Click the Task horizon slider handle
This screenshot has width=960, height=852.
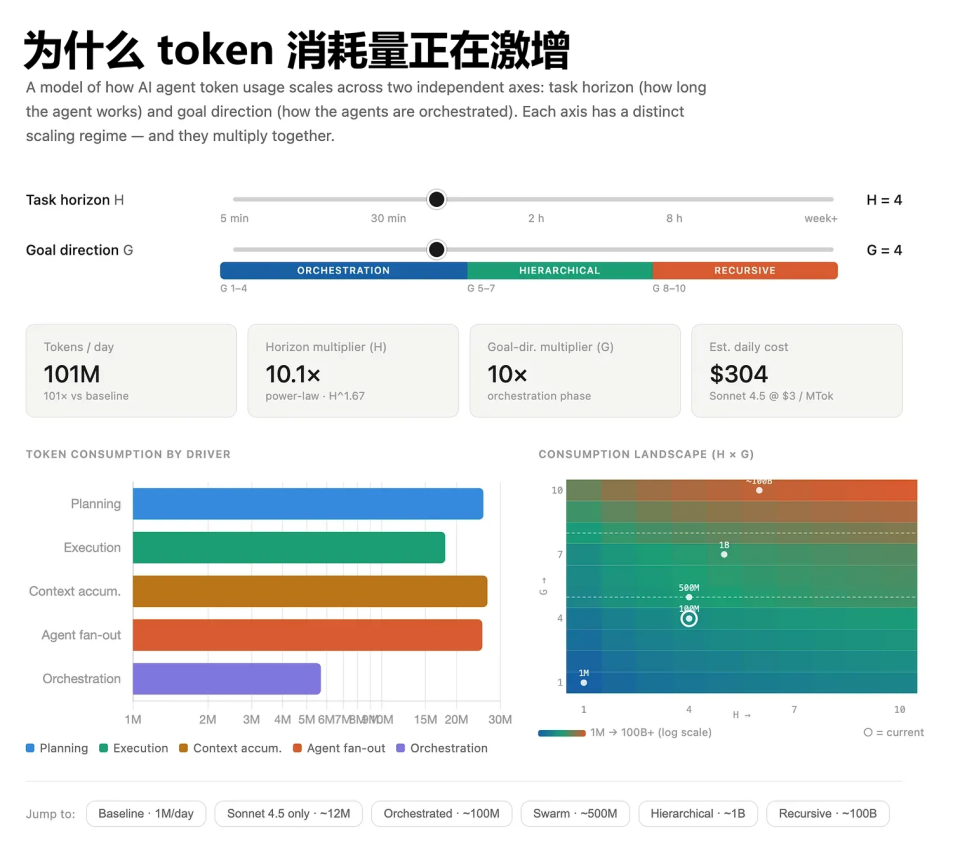(x=437, y=200)
